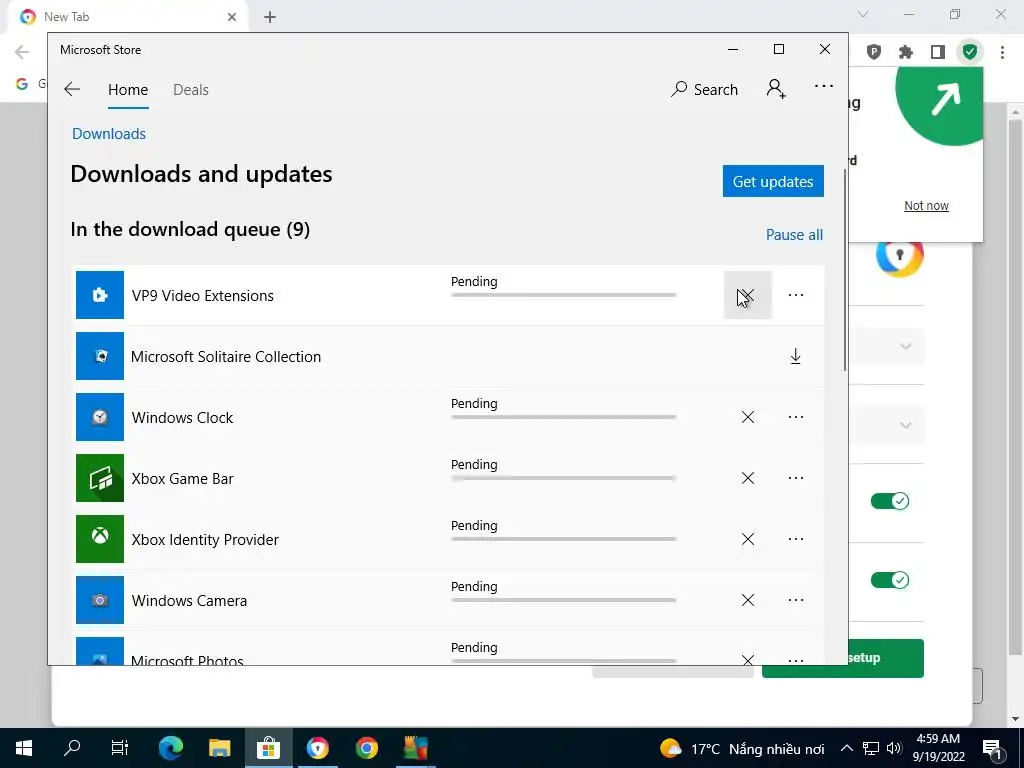Viewport: 1024px width, 768px height.
Task: Open more options for Xbox Game Bar
Action: tap(795, 478)
